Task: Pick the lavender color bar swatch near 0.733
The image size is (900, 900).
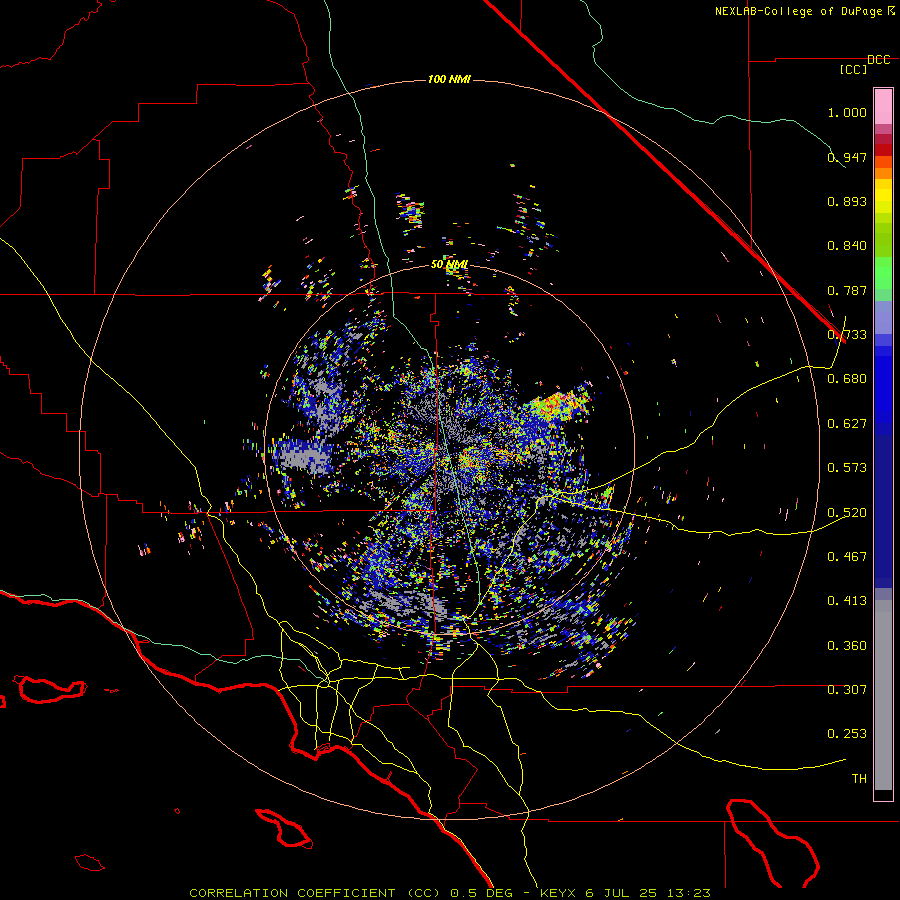Action: [x=883, y=317]
